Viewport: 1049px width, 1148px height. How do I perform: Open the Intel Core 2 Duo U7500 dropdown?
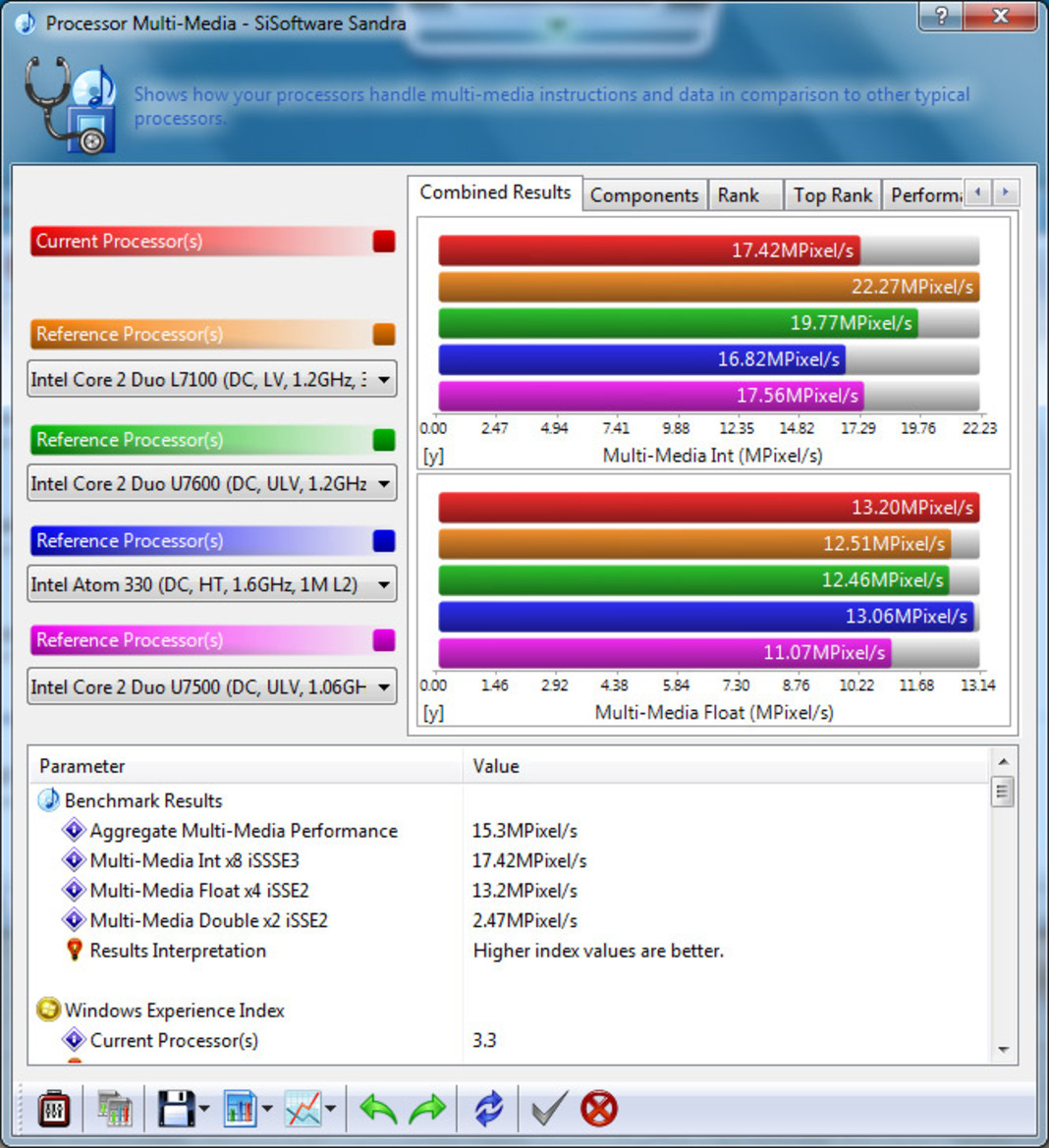point(212,686)
